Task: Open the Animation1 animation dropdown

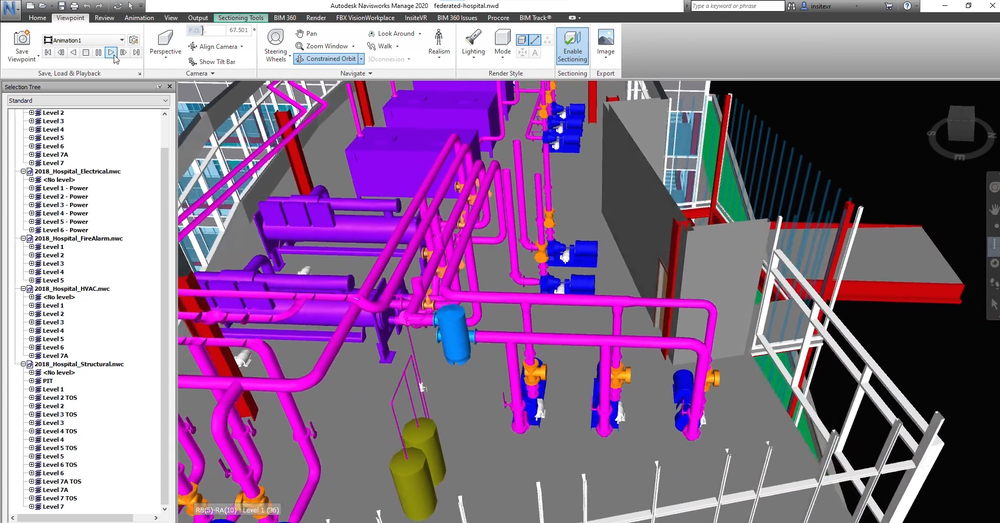Action: click(x=121, y=40)
